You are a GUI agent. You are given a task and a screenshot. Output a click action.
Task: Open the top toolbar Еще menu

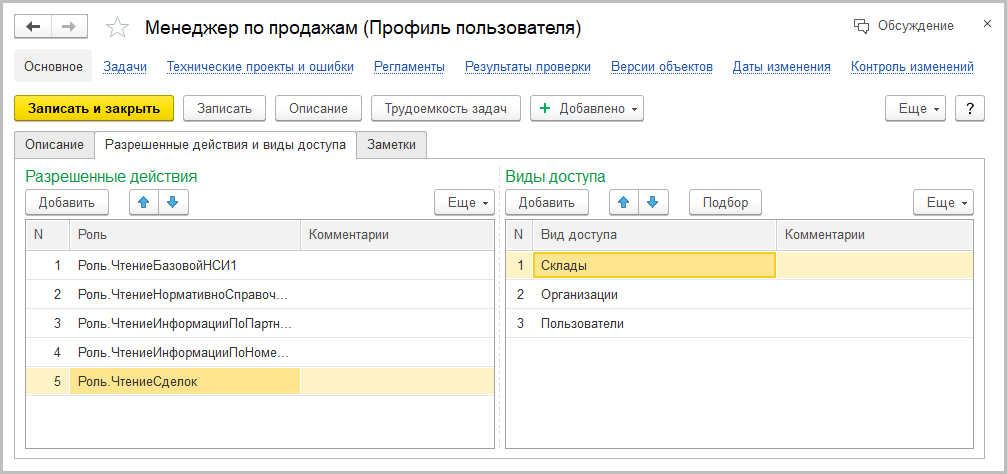[915, 109]
